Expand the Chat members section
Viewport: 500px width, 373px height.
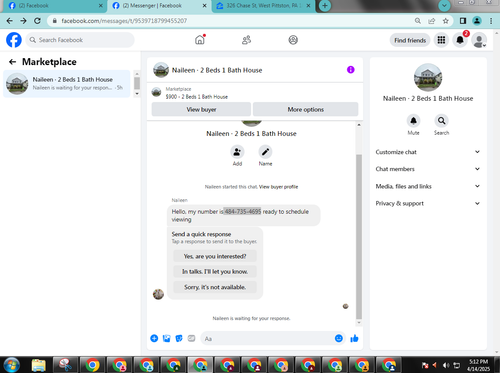point(428,169)
